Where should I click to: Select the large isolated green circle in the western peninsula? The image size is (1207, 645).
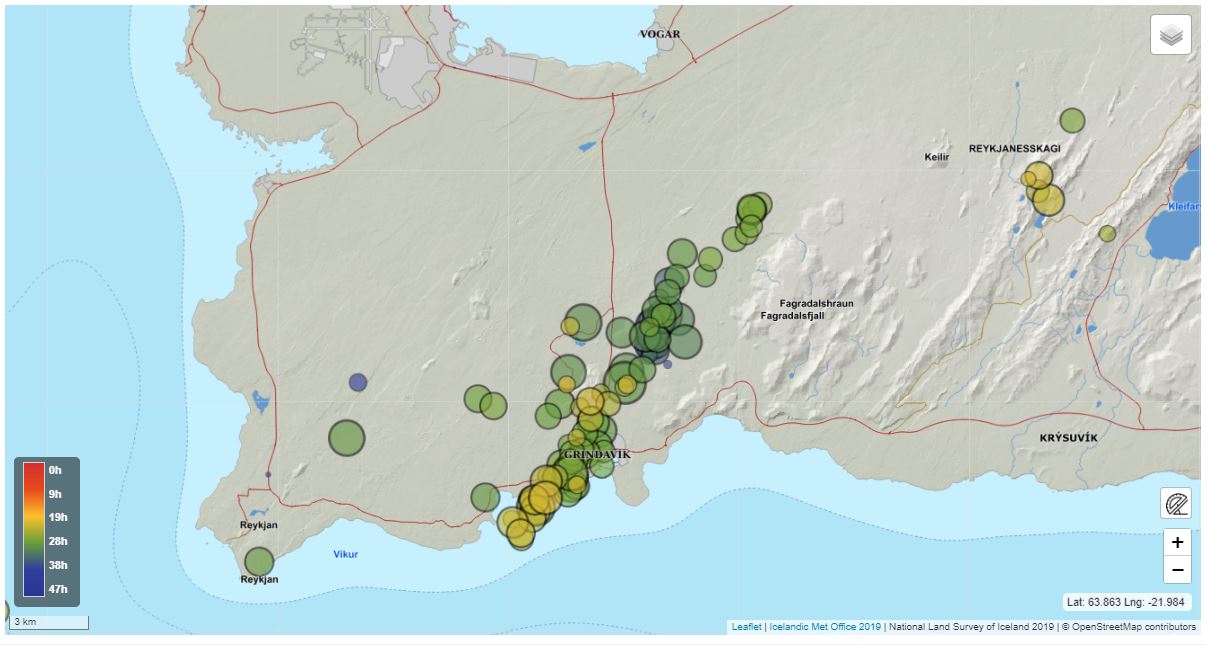click(x=346, y=438)
